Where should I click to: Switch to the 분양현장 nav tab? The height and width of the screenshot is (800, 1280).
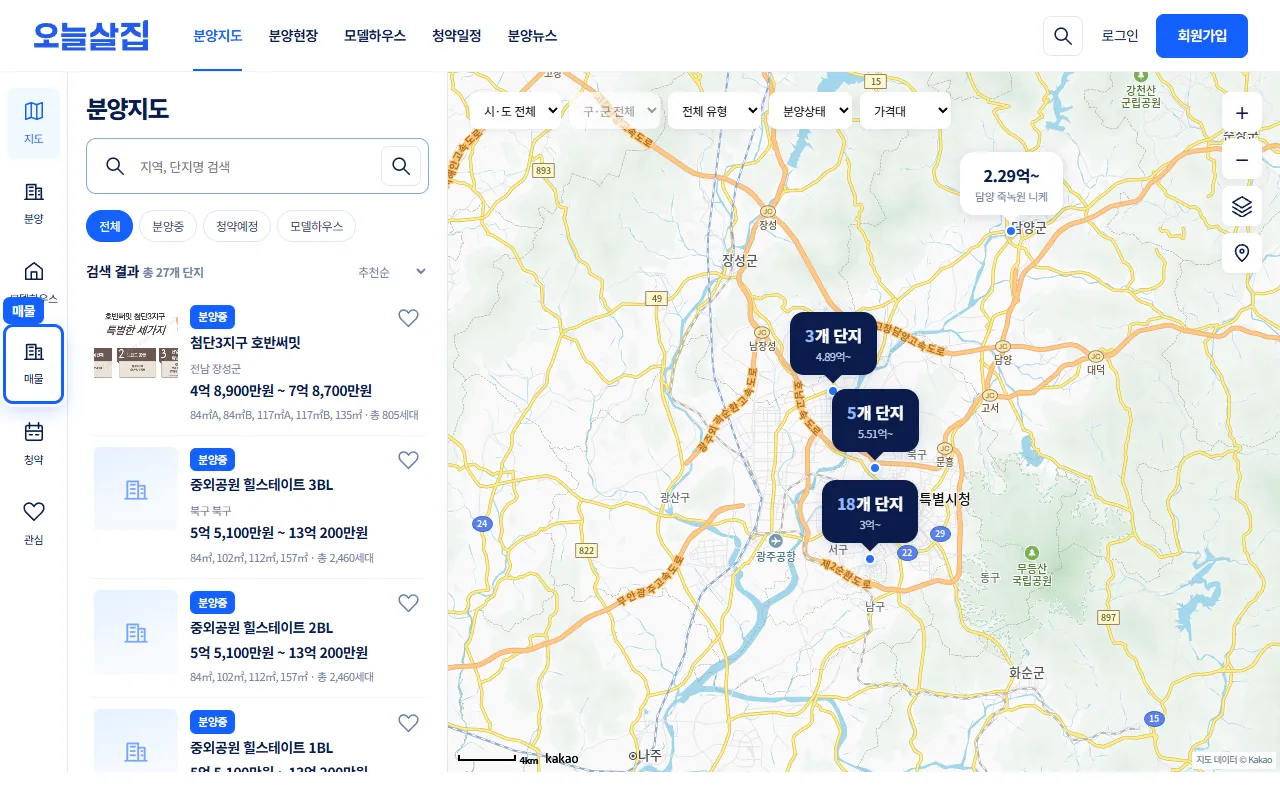pos(293,35)
